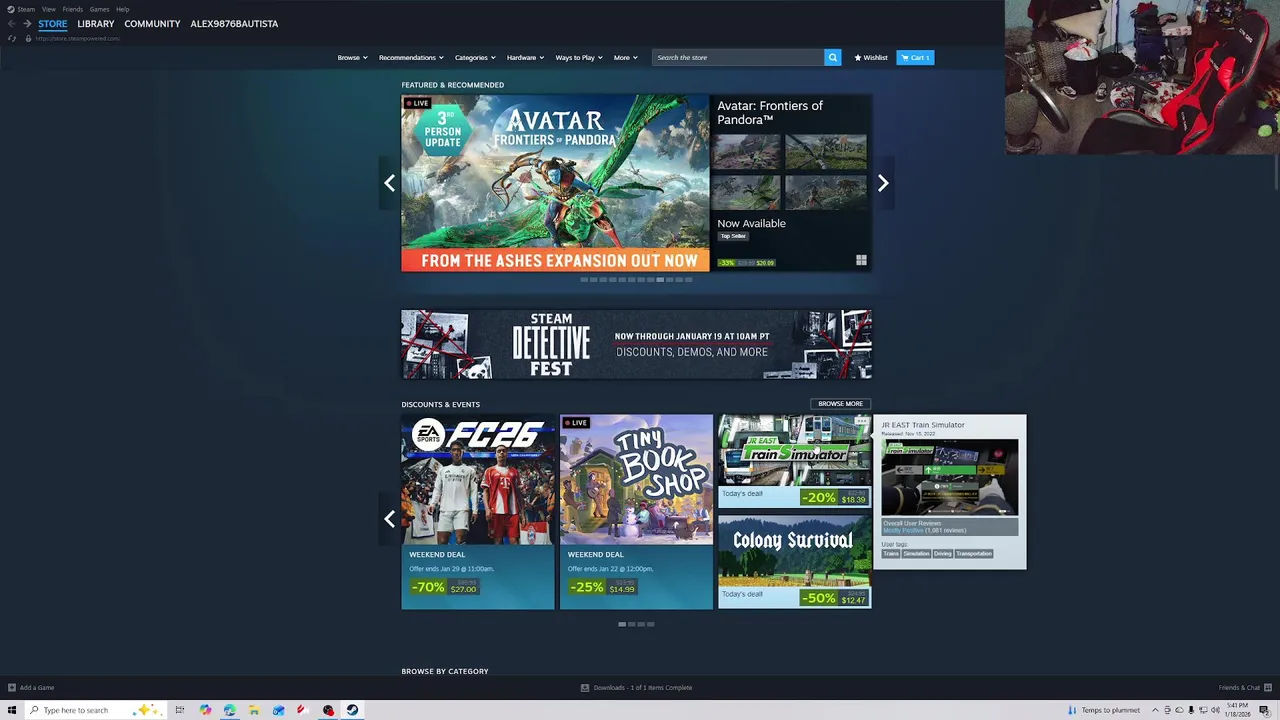The height and width of the screenshot is (720, 1280).
Task: Click the lock icon beside the store URL
Action: (x=28, y=38)
